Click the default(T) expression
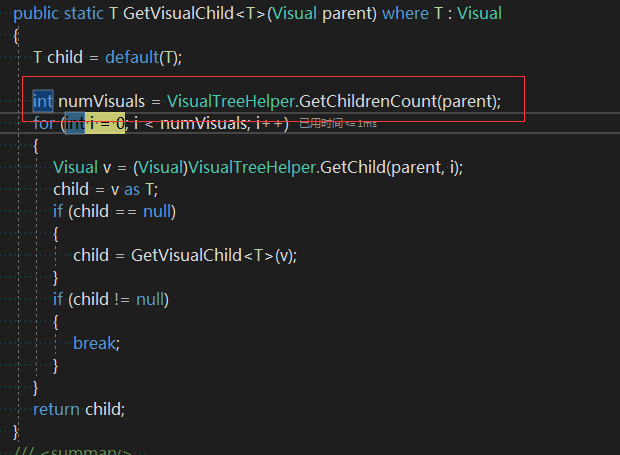 point(143,57)
